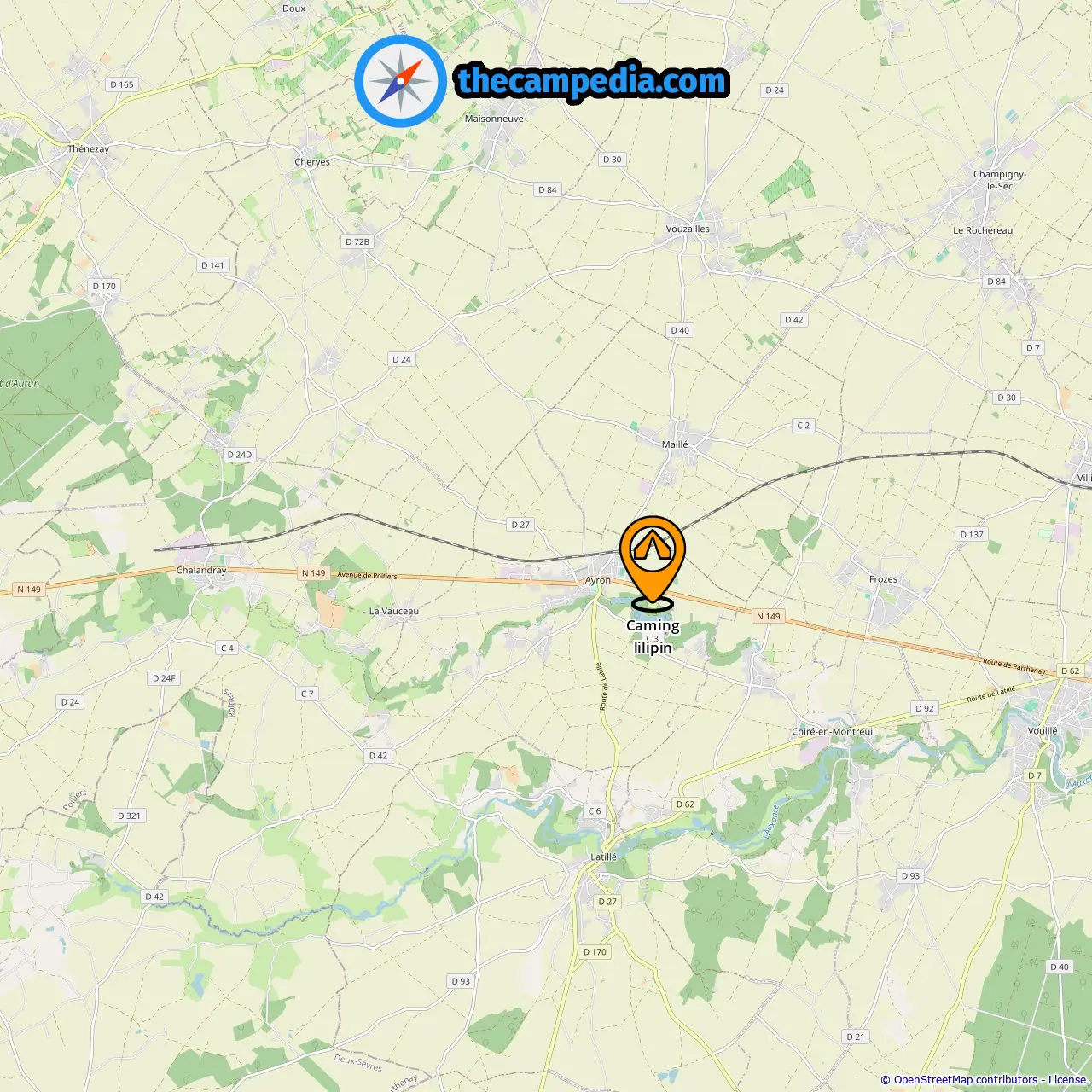Open OpenStreetMap contributors link
The image size is (1092, 1092).
(x=965, y=1080)
